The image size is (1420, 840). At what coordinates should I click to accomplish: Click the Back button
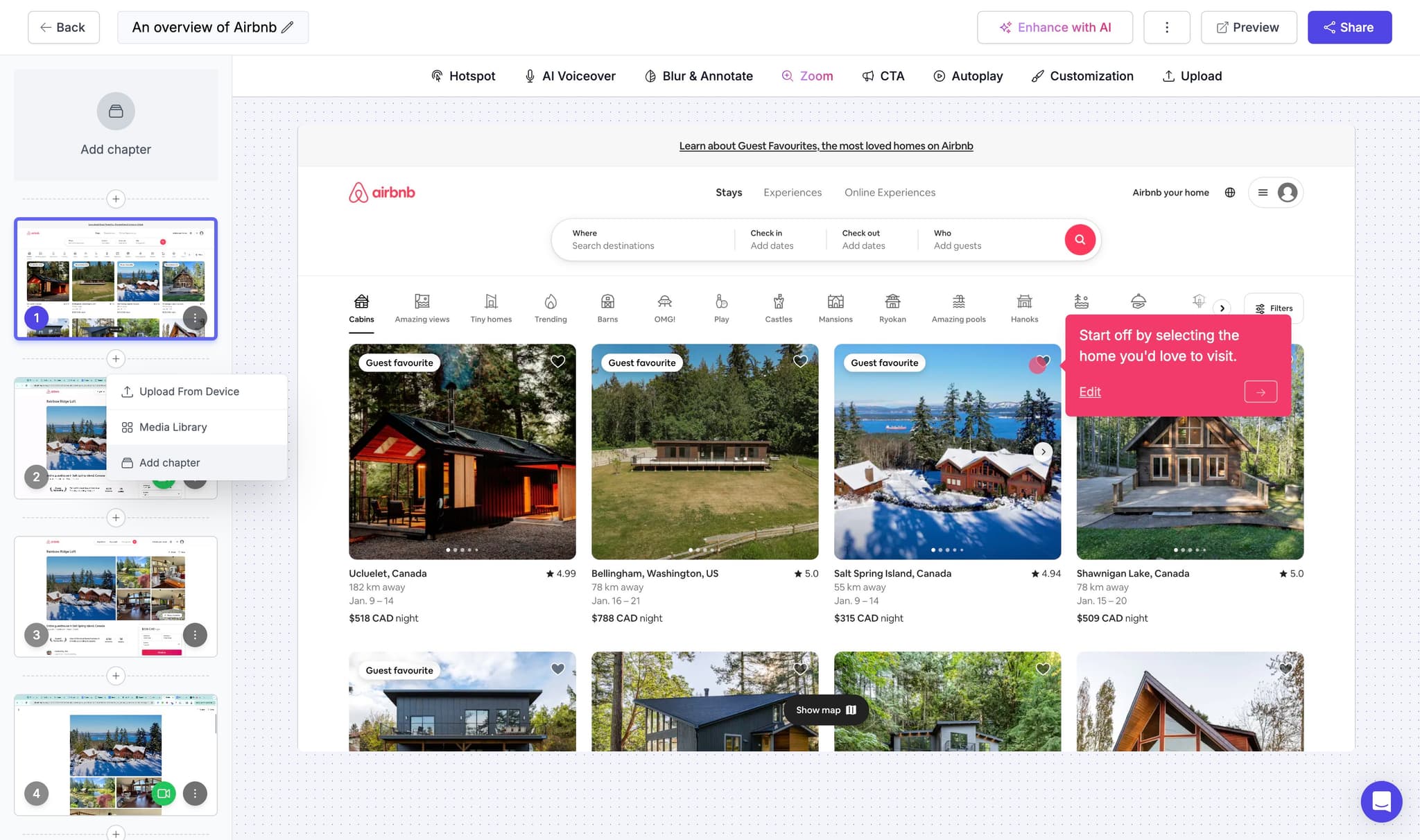[x=63, y=28]
